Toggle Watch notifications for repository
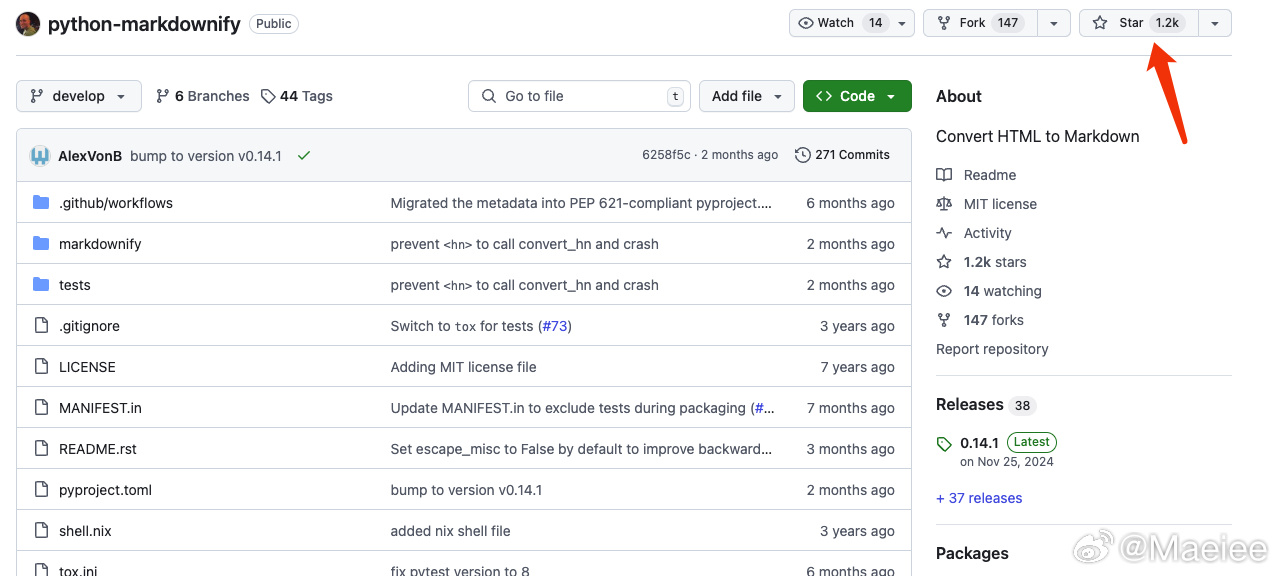The image size is (1279, 576). 837,23
